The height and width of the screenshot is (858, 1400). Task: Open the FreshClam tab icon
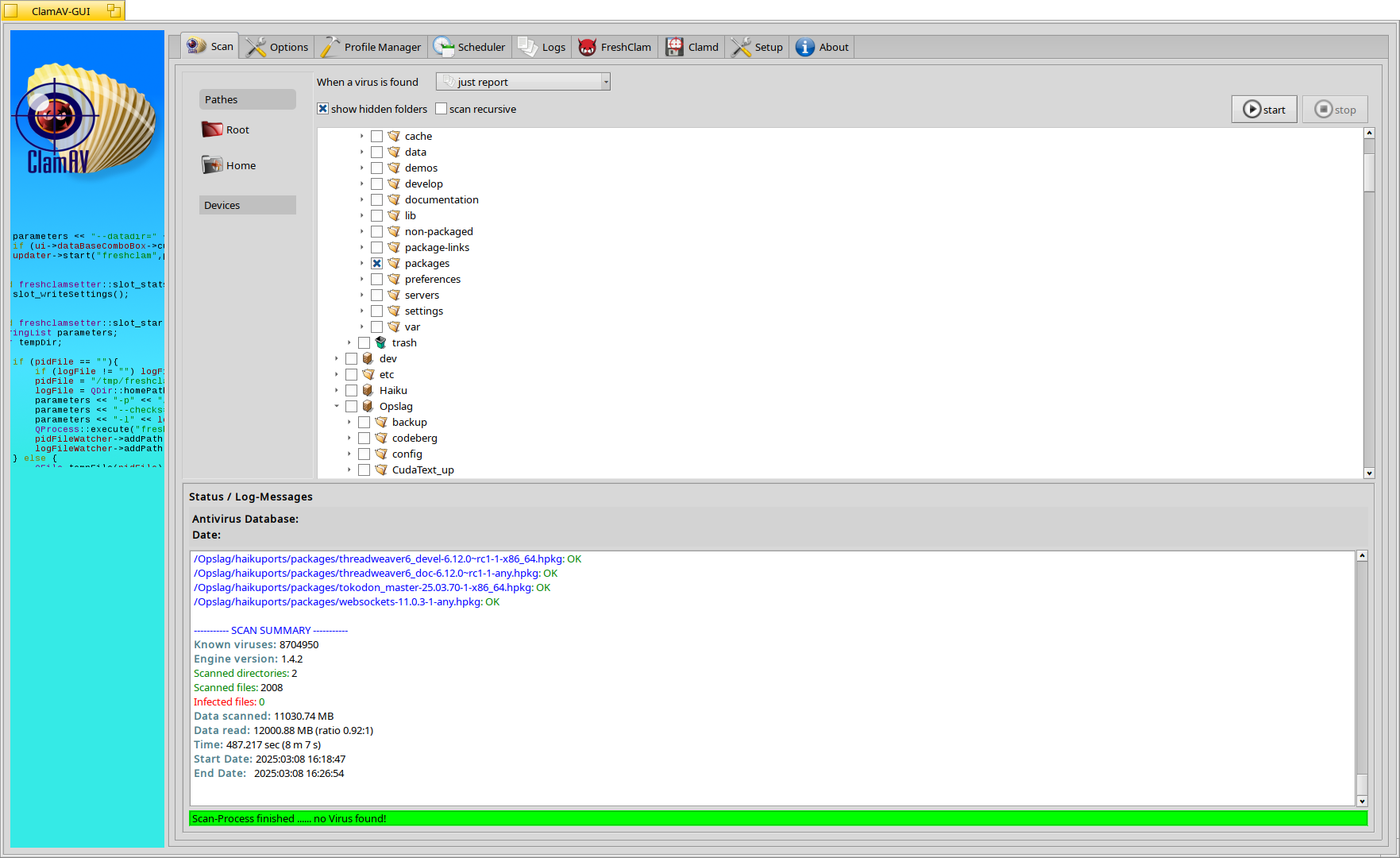click(x=588, y=48)
